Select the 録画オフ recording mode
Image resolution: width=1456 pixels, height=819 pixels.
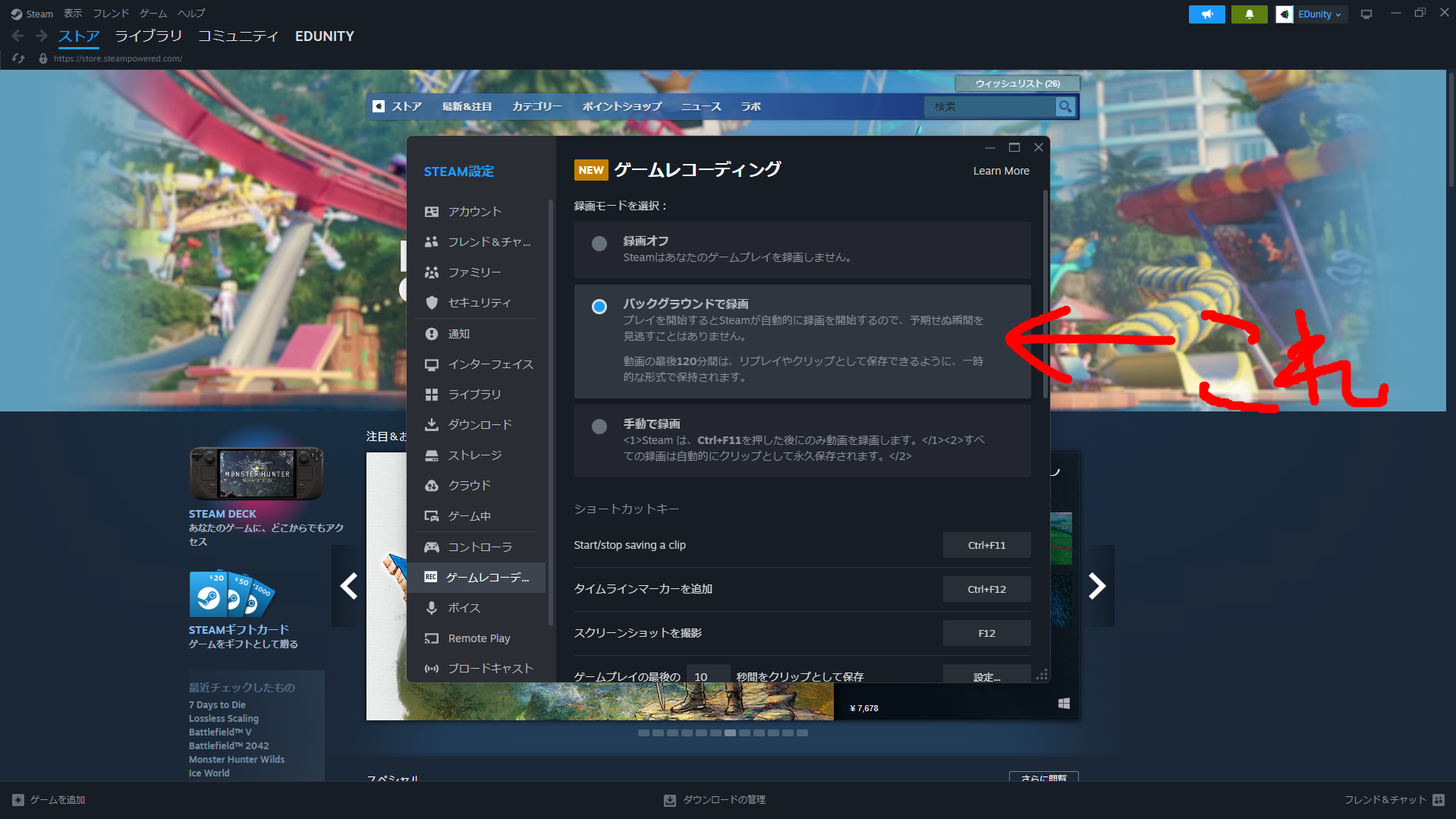coord(599,244)
